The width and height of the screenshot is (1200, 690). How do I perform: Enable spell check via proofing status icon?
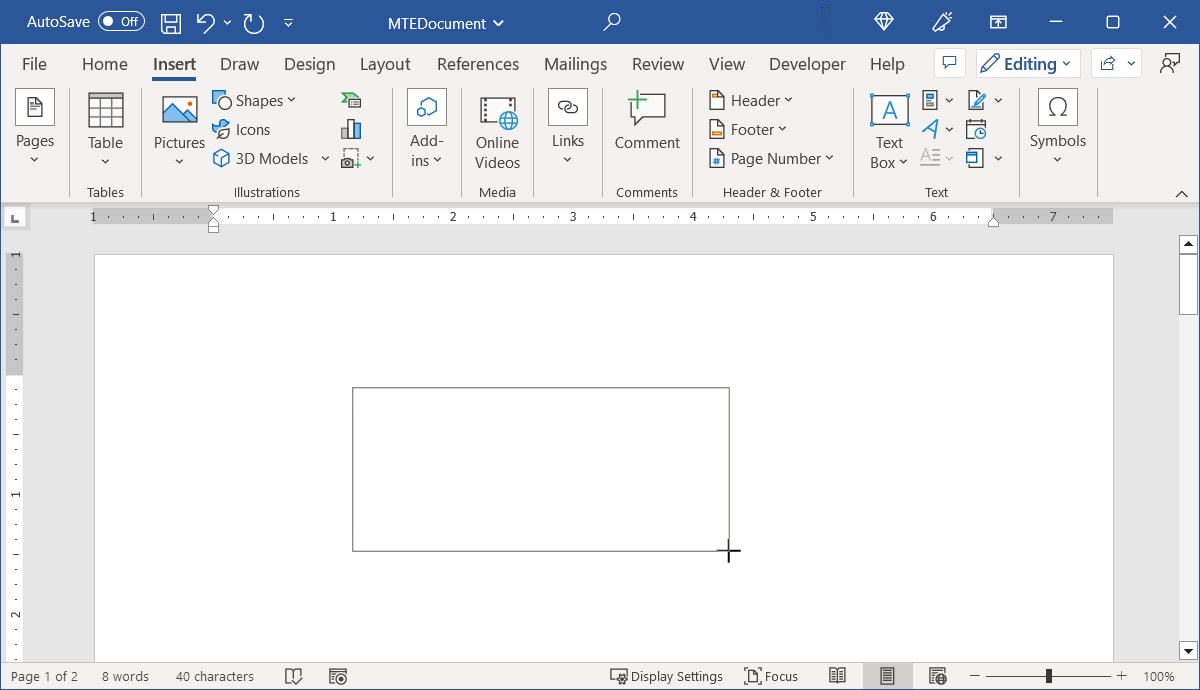click(293, 676)
